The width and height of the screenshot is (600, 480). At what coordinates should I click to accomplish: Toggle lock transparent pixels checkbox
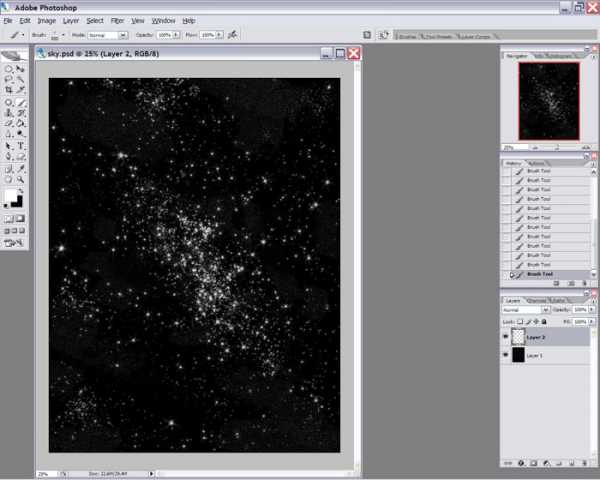point(521,322)
